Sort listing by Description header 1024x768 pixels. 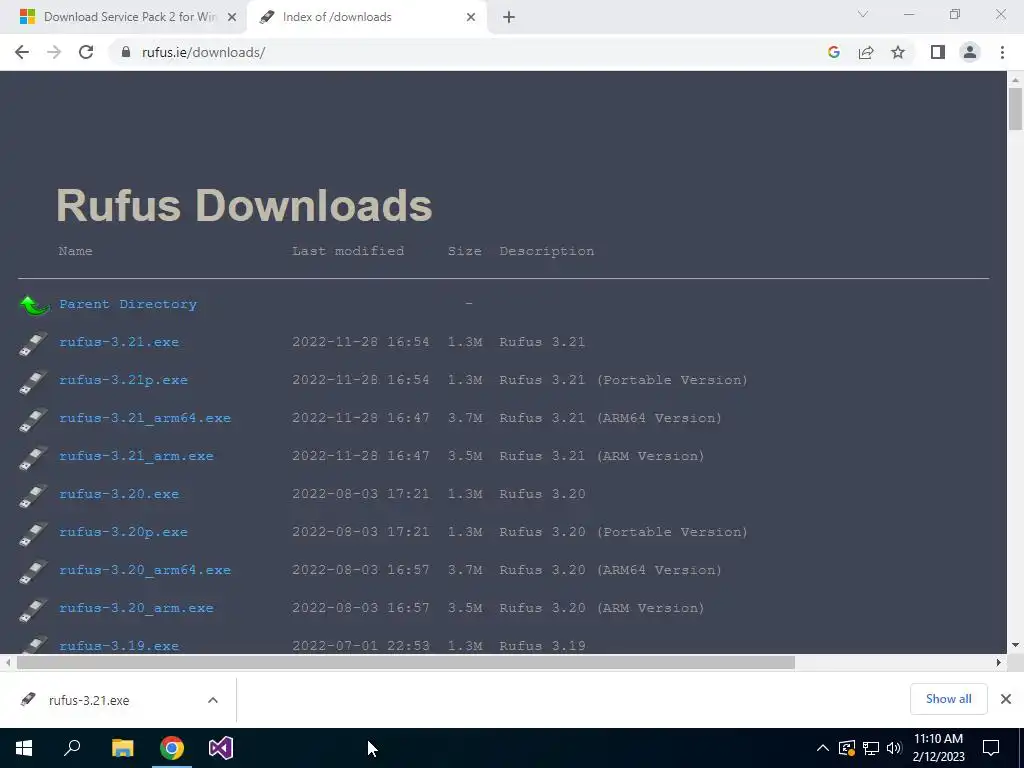tap(547, 251)
